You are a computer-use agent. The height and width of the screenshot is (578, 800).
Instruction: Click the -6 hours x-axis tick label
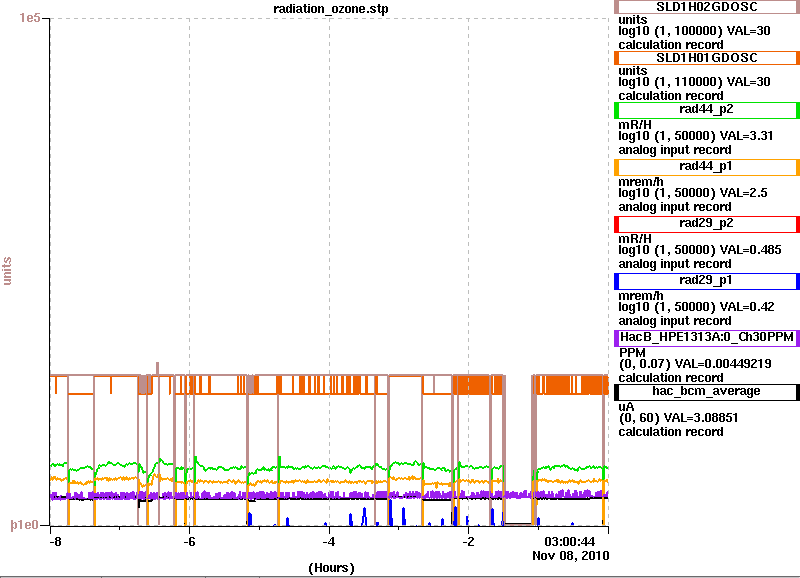click(189, 541)
